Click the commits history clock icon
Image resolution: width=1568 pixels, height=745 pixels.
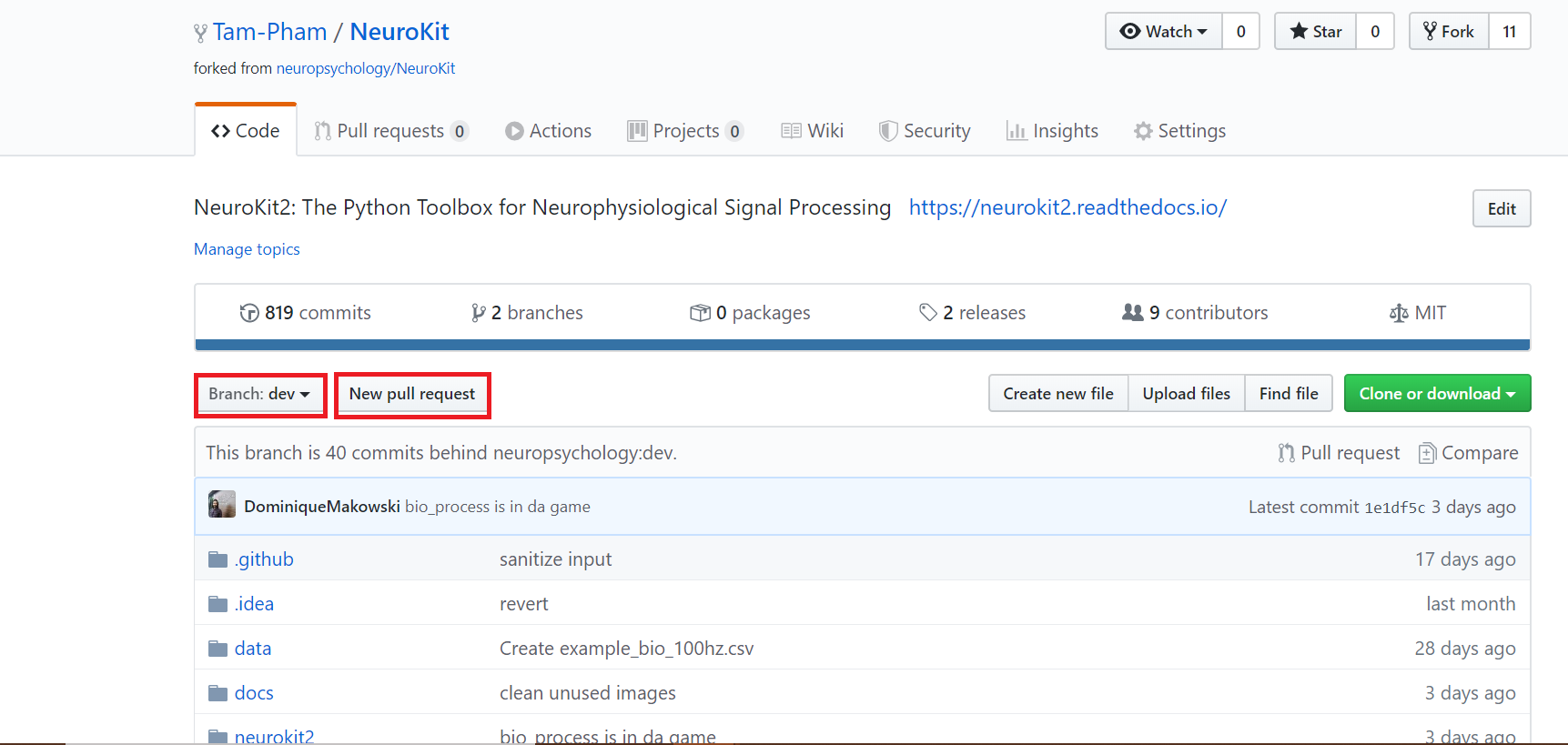click(249, 313)
